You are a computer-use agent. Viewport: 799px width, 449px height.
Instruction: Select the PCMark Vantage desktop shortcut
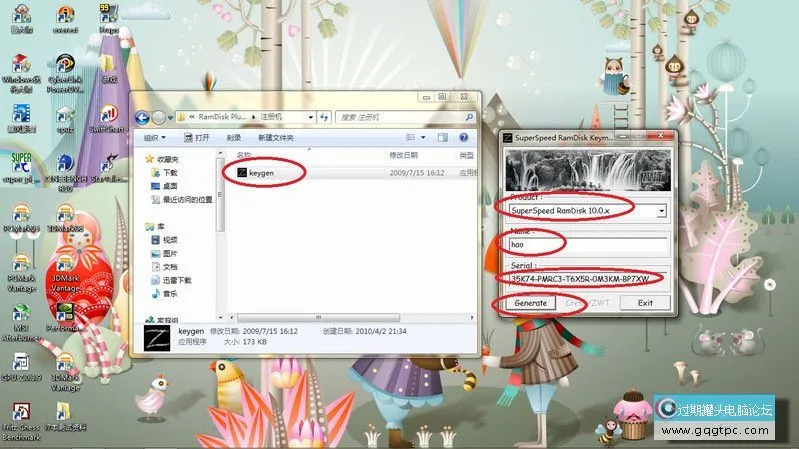(x=21, y=273)
